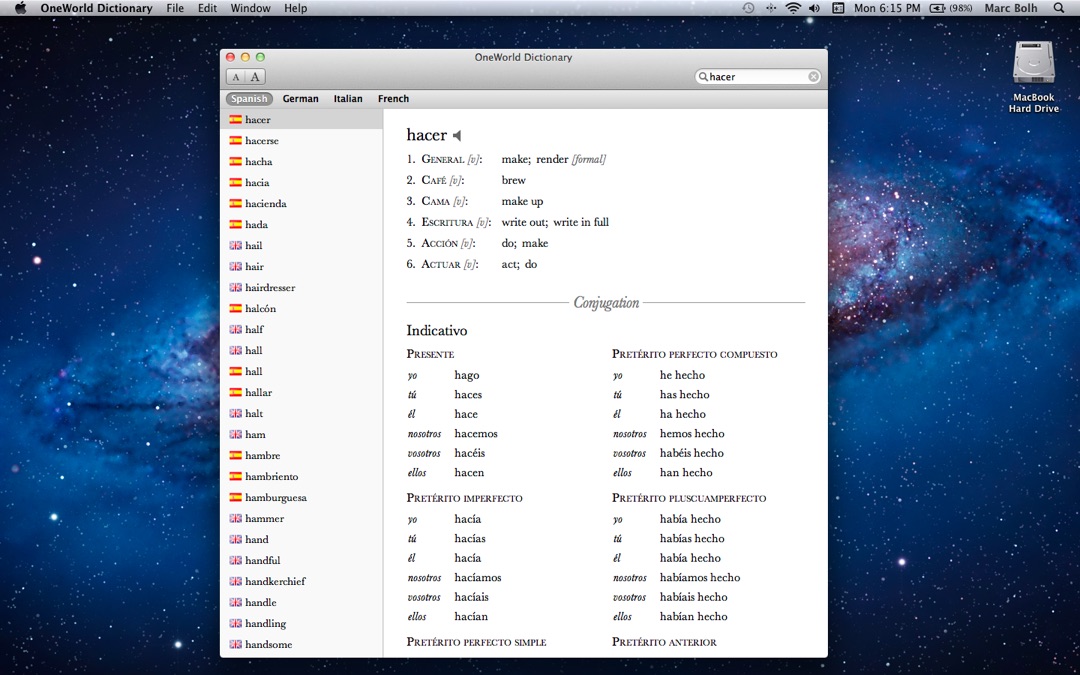Select handkerchief in word list
This screenshot has width=1080, height=675.
coord(302,581)
